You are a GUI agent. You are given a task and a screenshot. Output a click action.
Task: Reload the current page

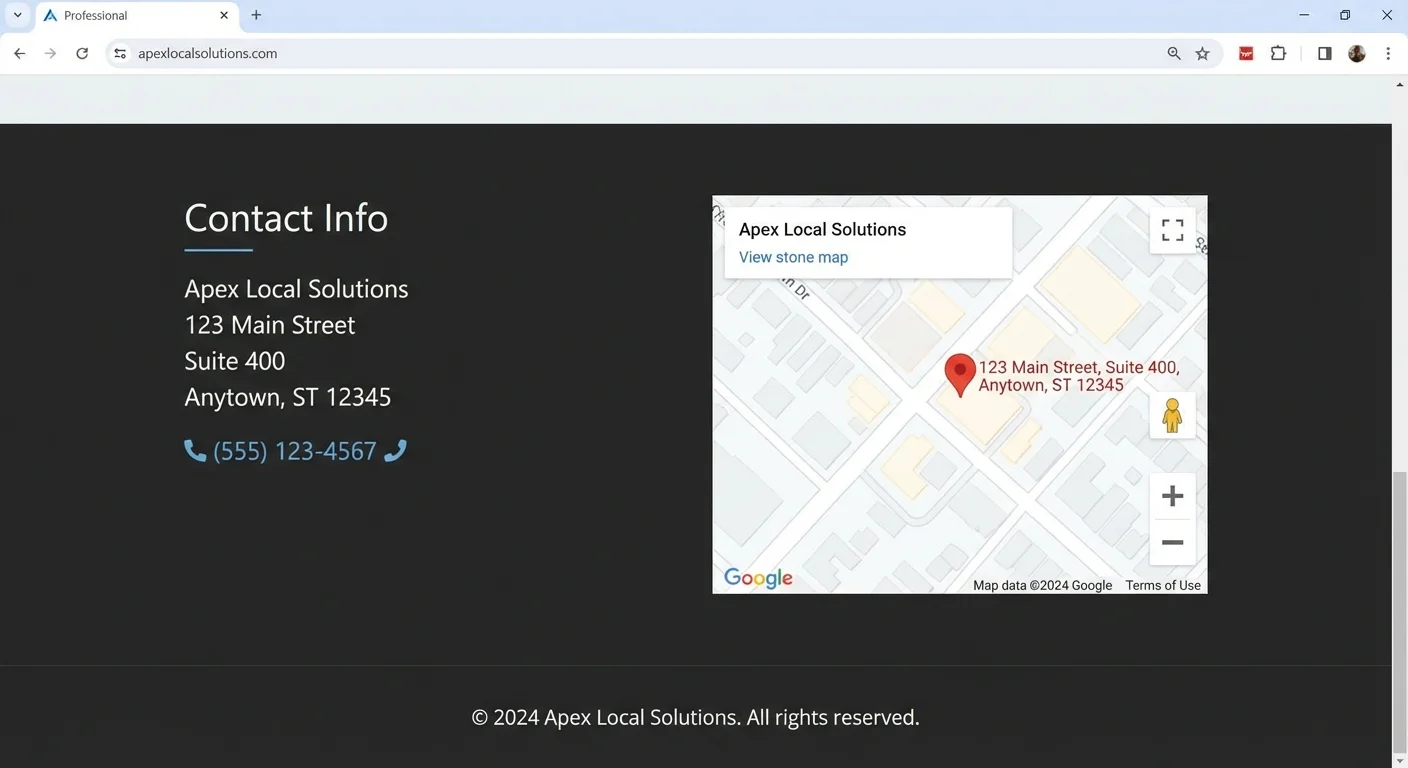click(x=83, y=54)
